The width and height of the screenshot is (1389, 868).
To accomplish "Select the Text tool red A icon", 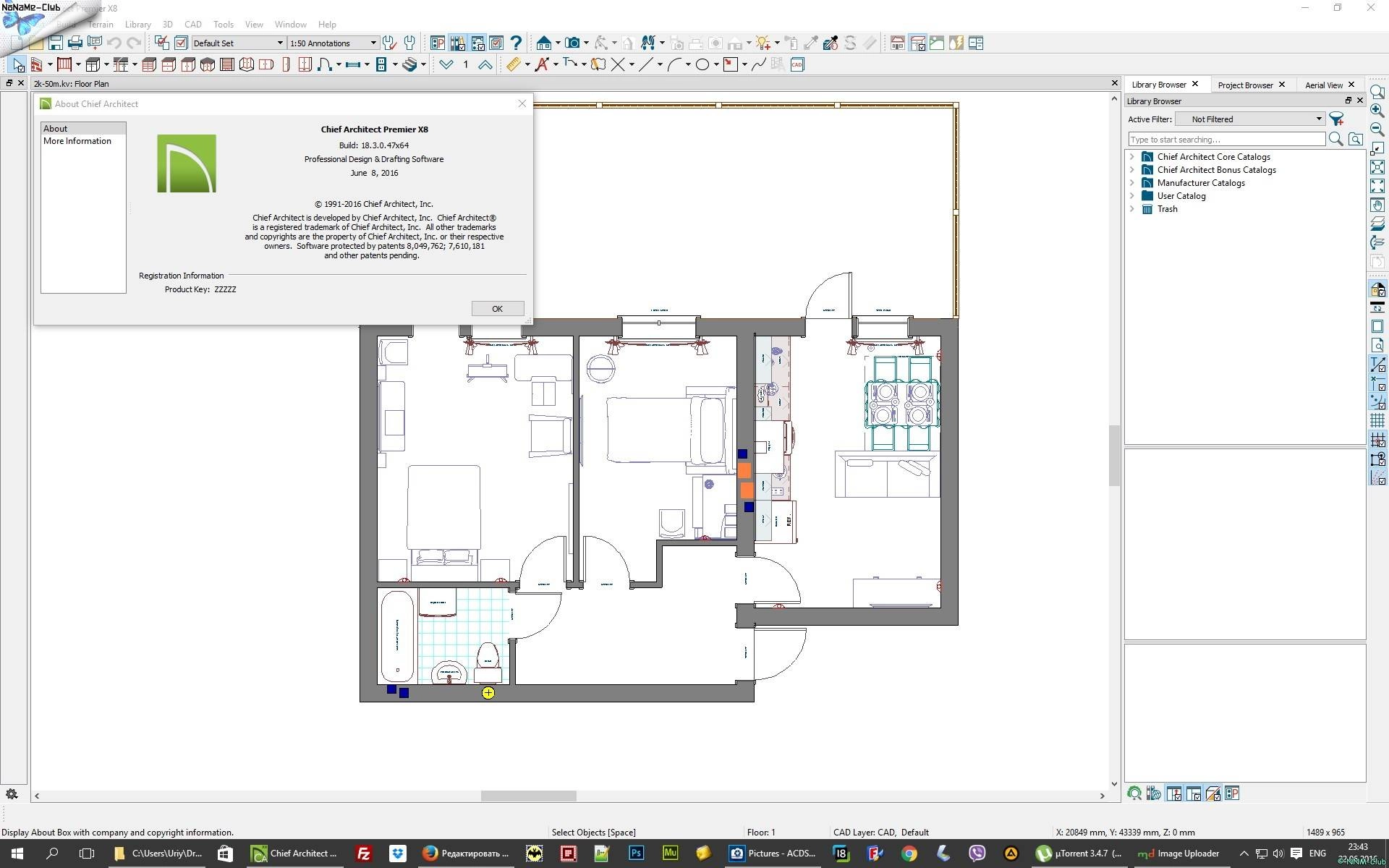I will [x=541, y=65].
